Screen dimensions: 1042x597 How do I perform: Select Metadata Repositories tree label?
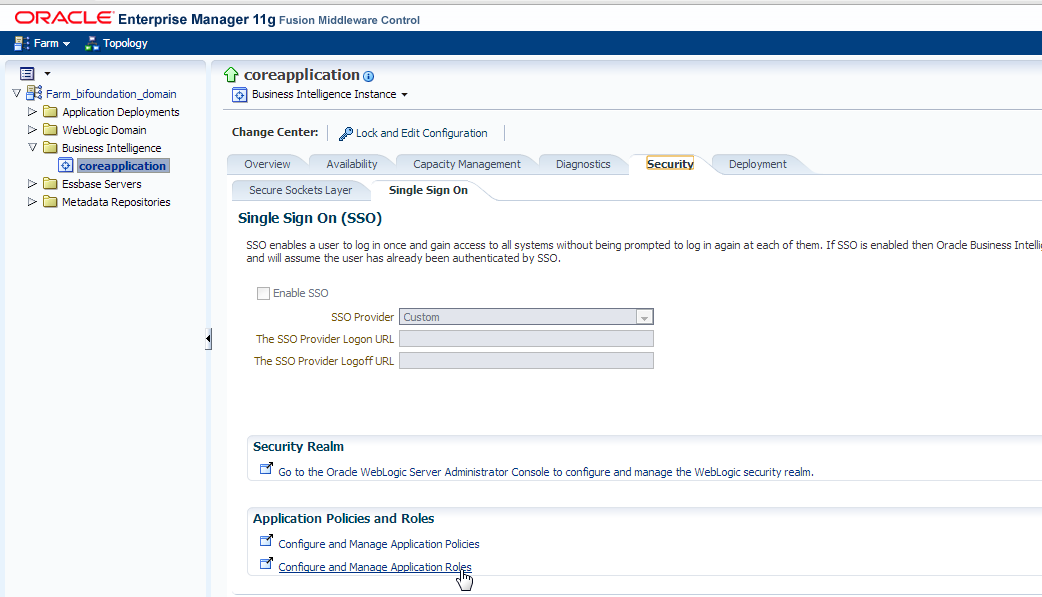point(116,201)
